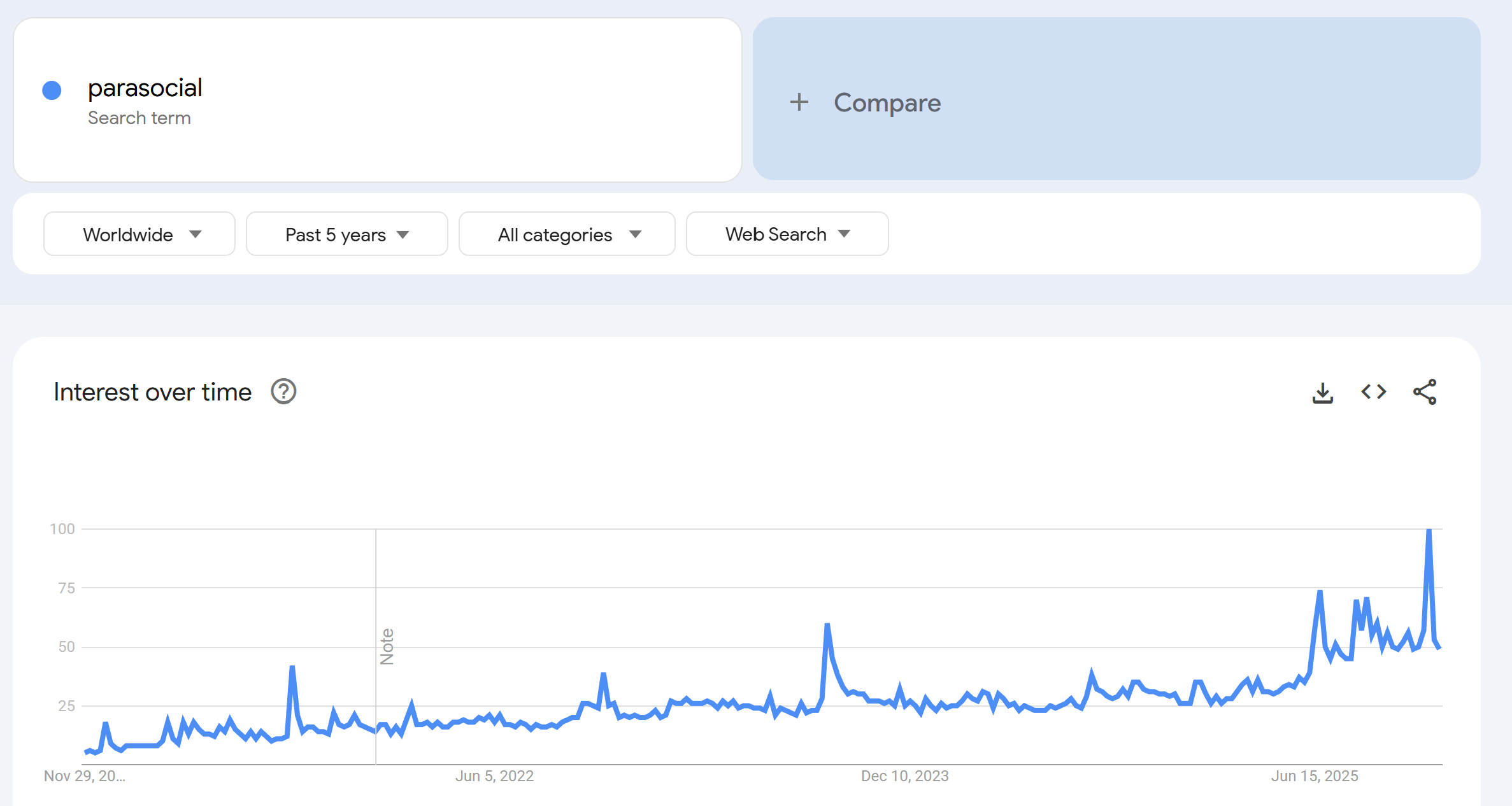The height and width of the screenshot is (806, 1512).
Task: Change the Web Search type dropdown
Action: [787, 234]
